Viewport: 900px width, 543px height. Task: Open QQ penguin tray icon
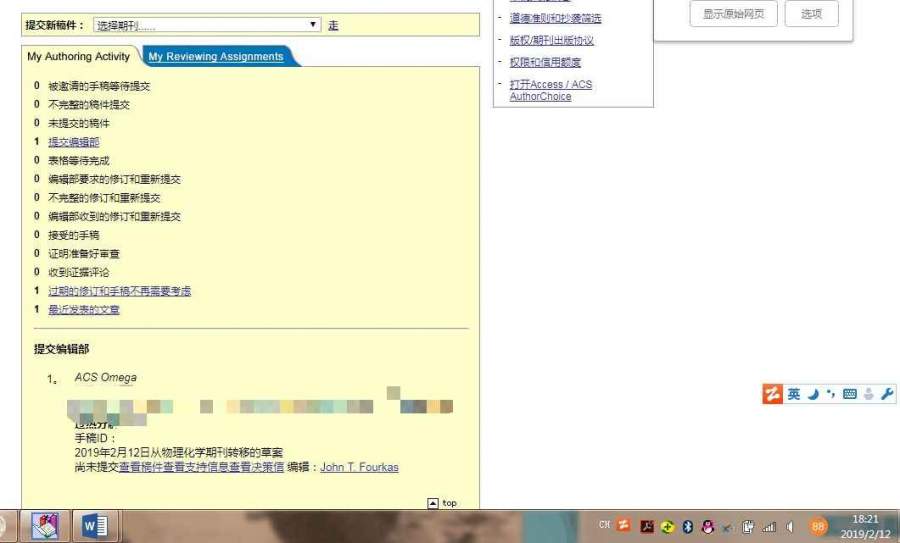point(708,526)
